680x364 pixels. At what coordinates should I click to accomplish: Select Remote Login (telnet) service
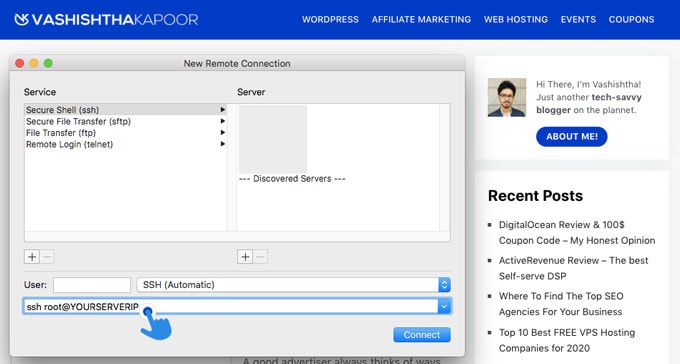coord(126,144)
